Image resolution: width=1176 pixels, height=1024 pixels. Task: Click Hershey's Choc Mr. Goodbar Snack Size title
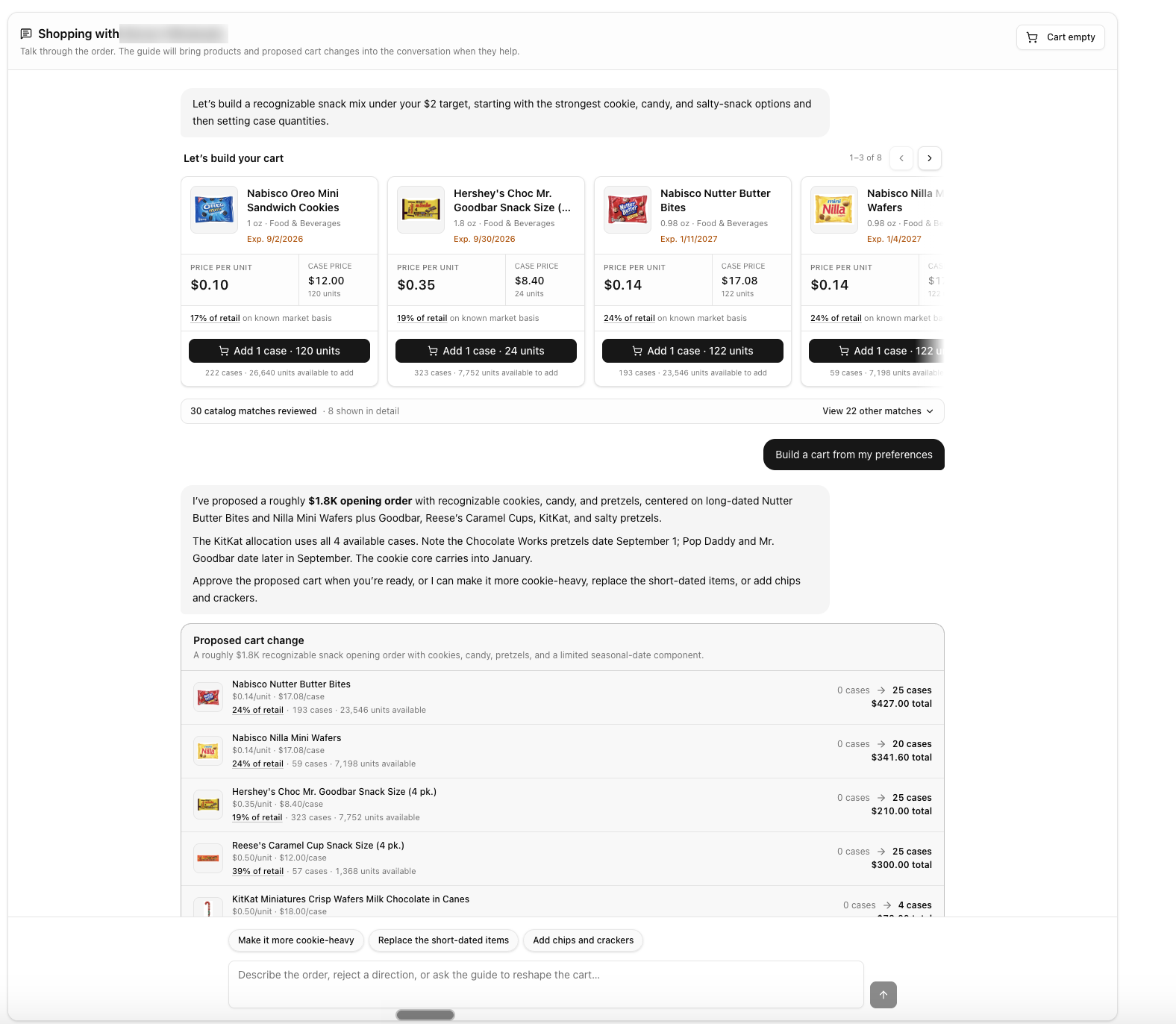[513, 201]
